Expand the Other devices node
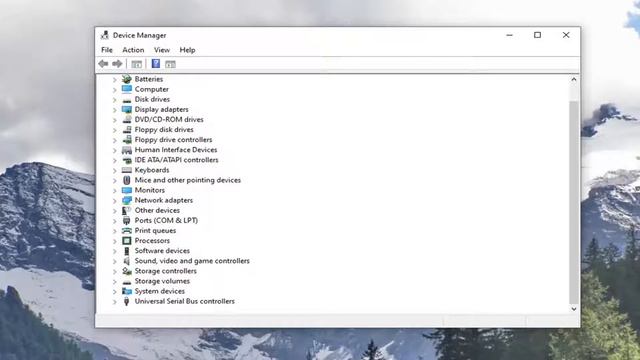 click(115, 211)
